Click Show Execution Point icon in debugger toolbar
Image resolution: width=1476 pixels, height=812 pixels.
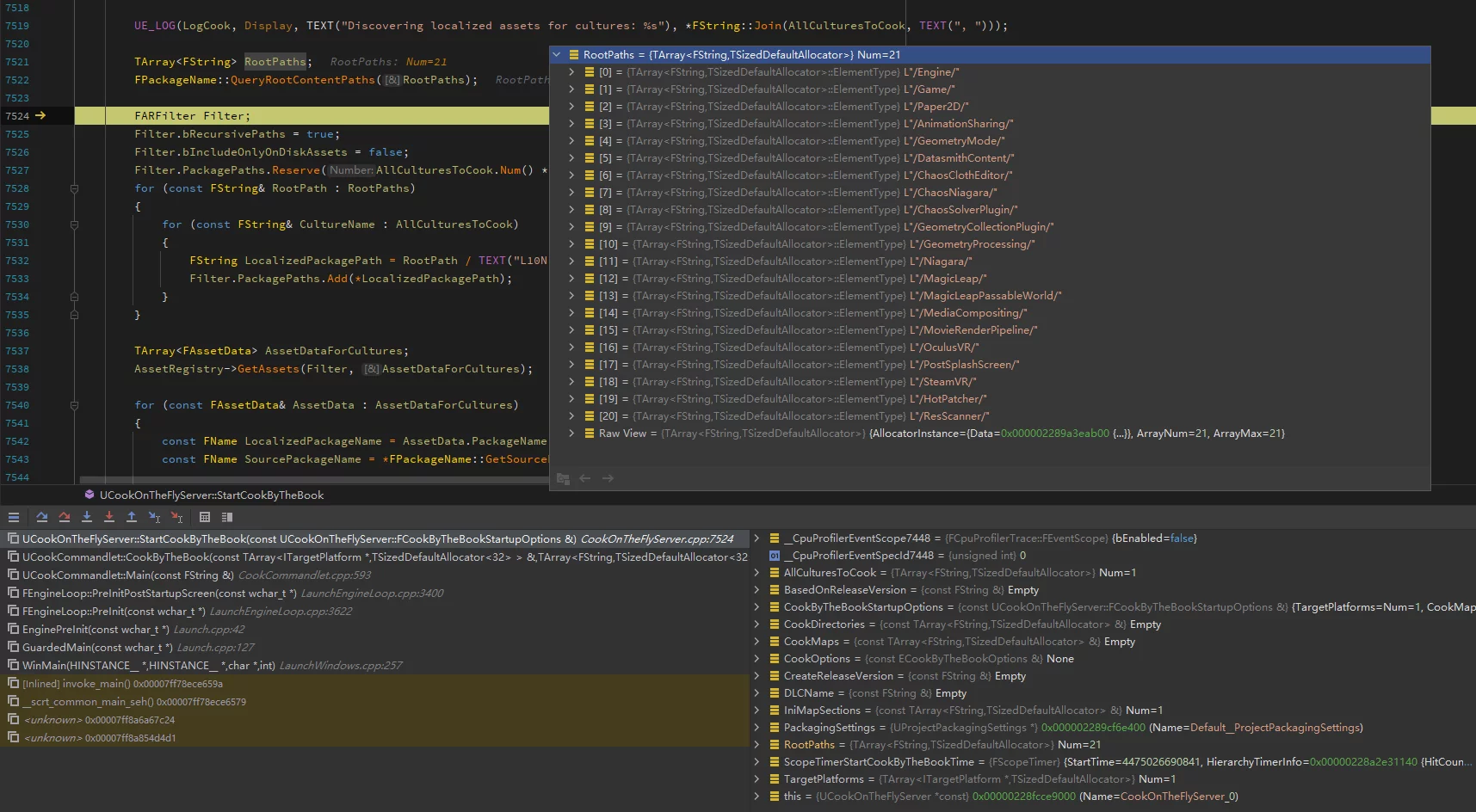14,517
